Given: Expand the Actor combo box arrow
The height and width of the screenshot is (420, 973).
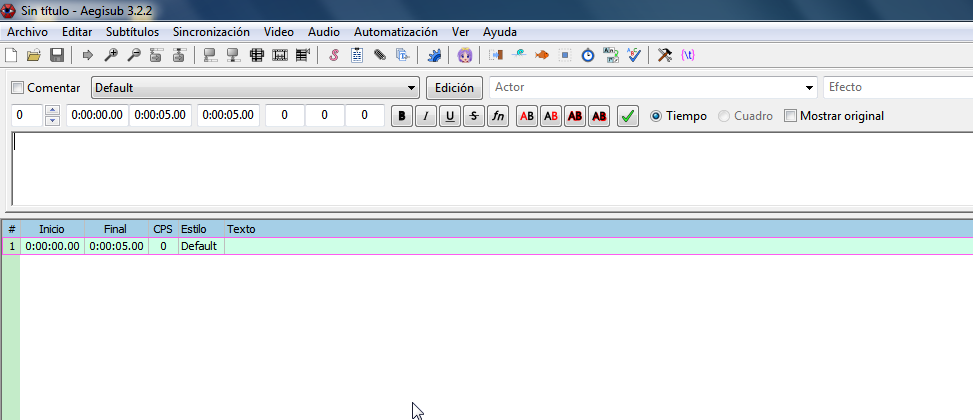Looking at the screenshot, I should click(809, 88).
